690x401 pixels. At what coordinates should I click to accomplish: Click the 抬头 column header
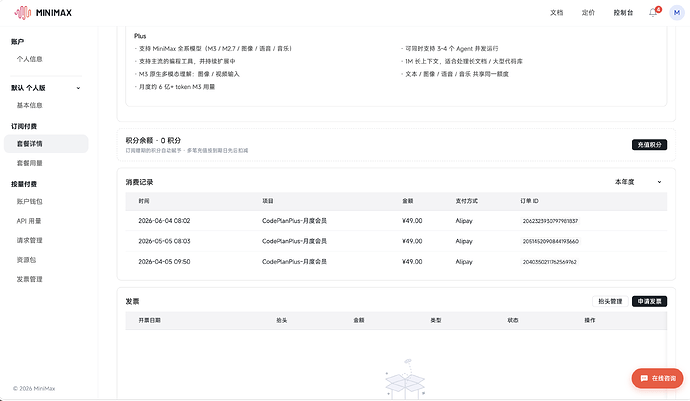point(282,320)
